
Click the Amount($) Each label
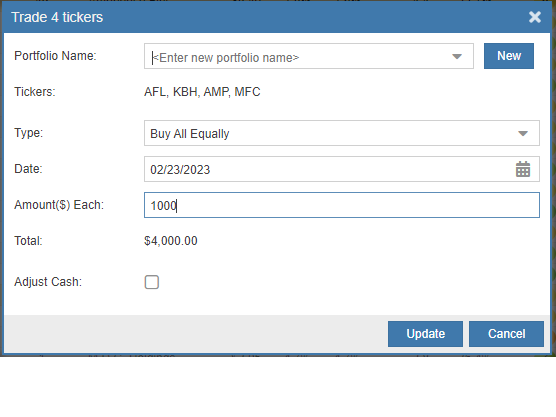click(x=59, y=205)
